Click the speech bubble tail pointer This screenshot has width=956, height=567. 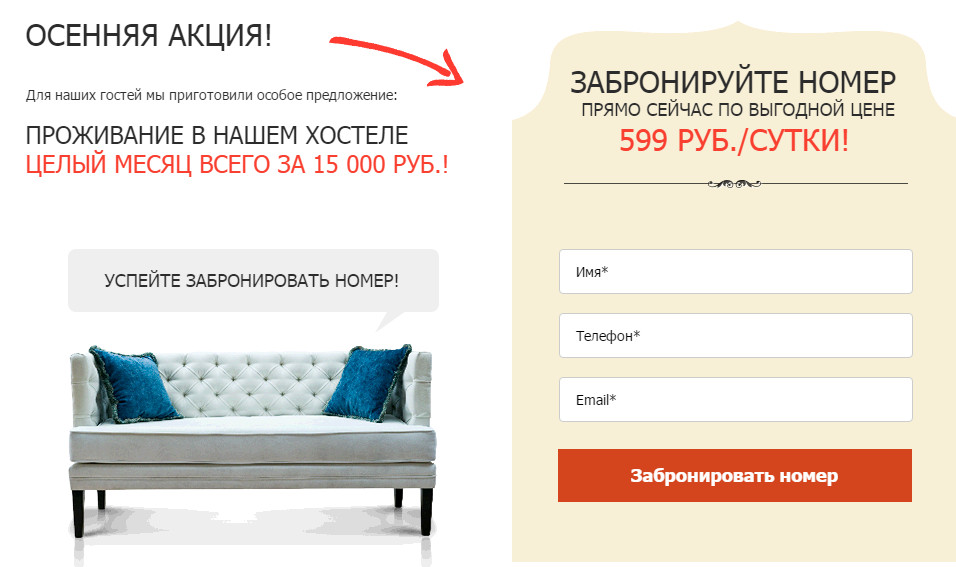coord(392,321)
